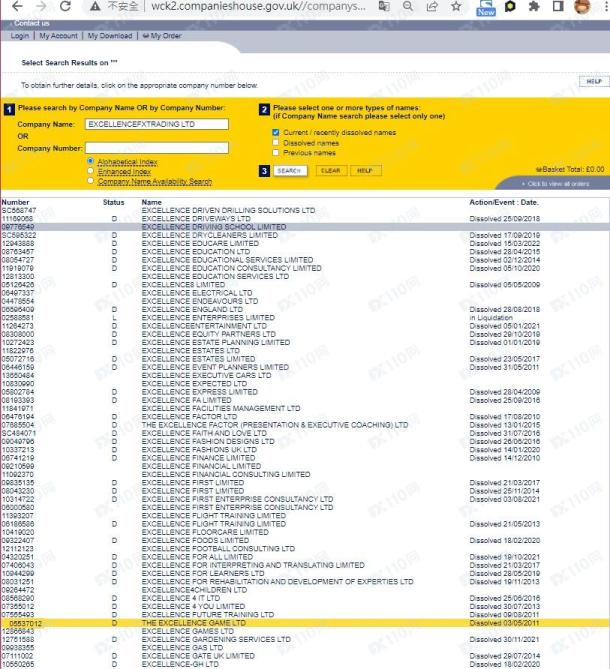Click the Company Name input field

click(x=157, y=124)
